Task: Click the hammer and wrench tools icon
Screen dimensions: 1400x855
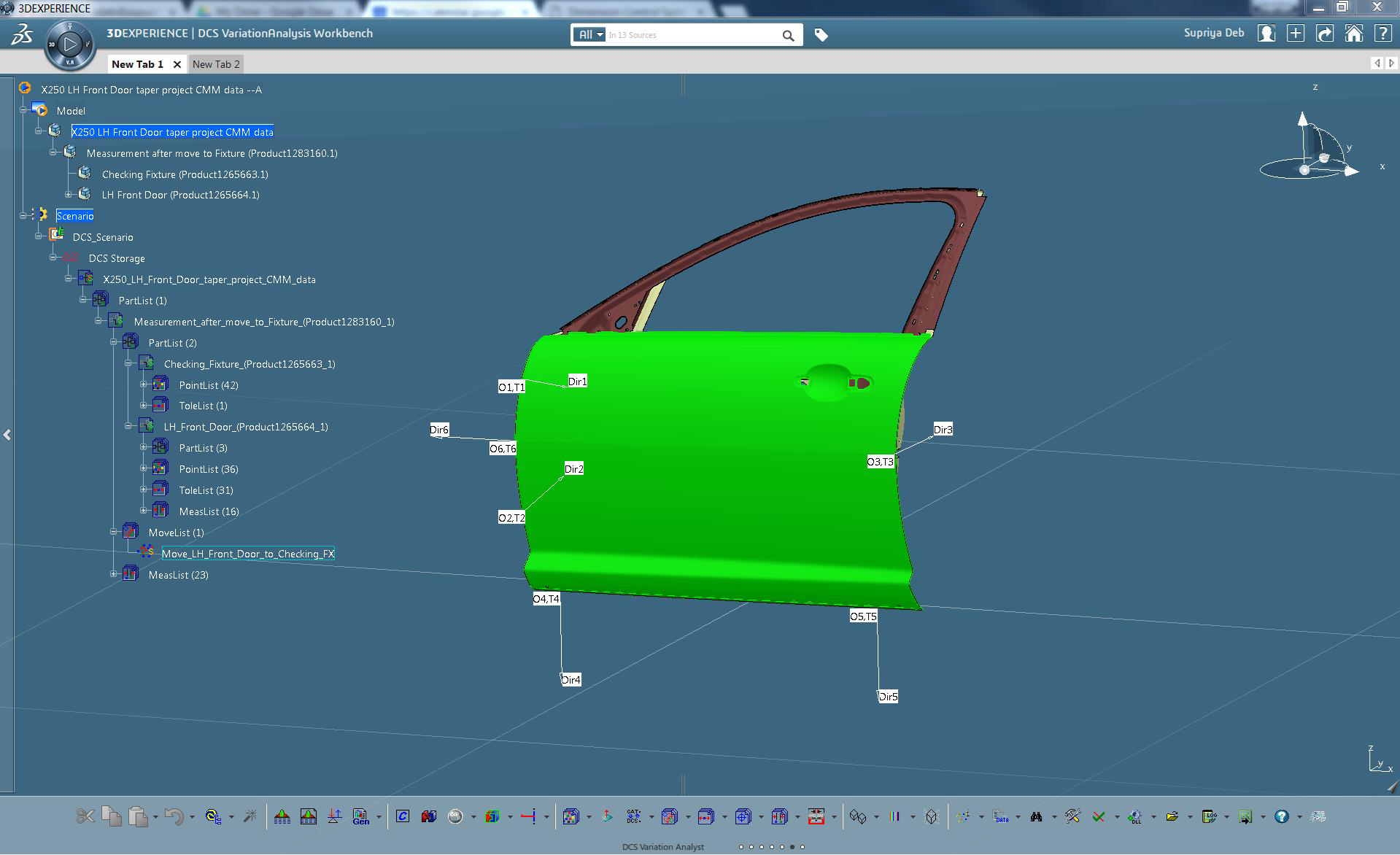Action: 1072,816
